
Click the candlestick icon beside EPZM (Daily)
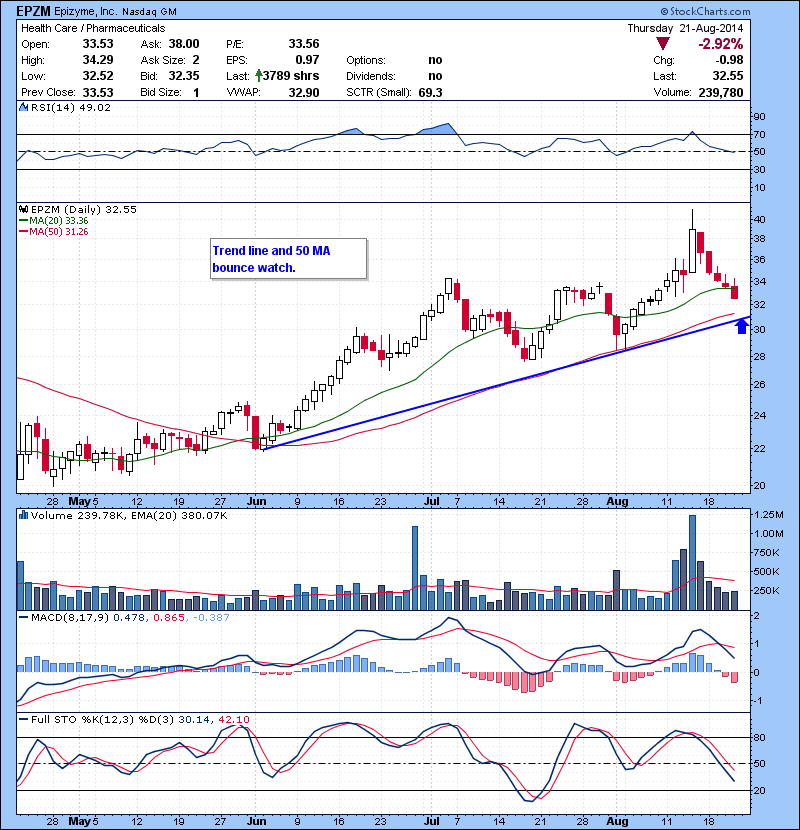[x=24, y=209]
